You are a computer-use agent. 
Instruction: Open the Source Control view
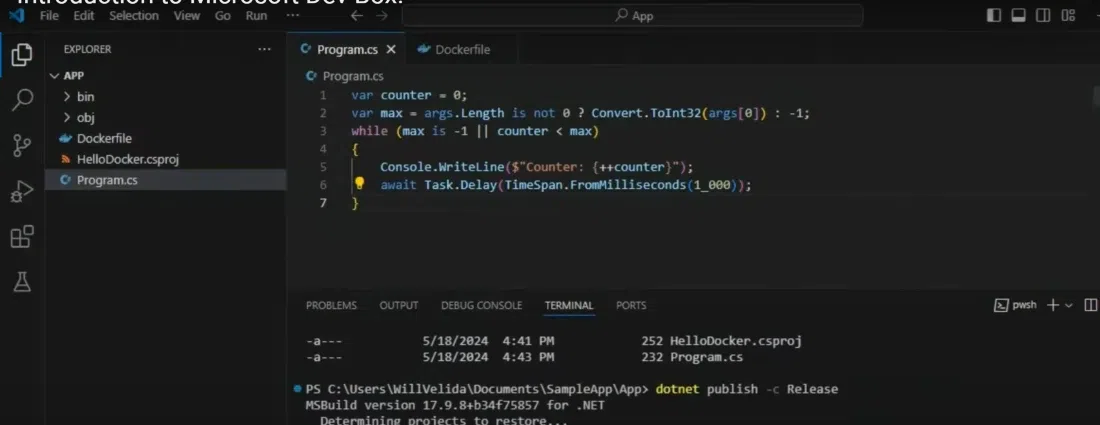pos(22,145)
